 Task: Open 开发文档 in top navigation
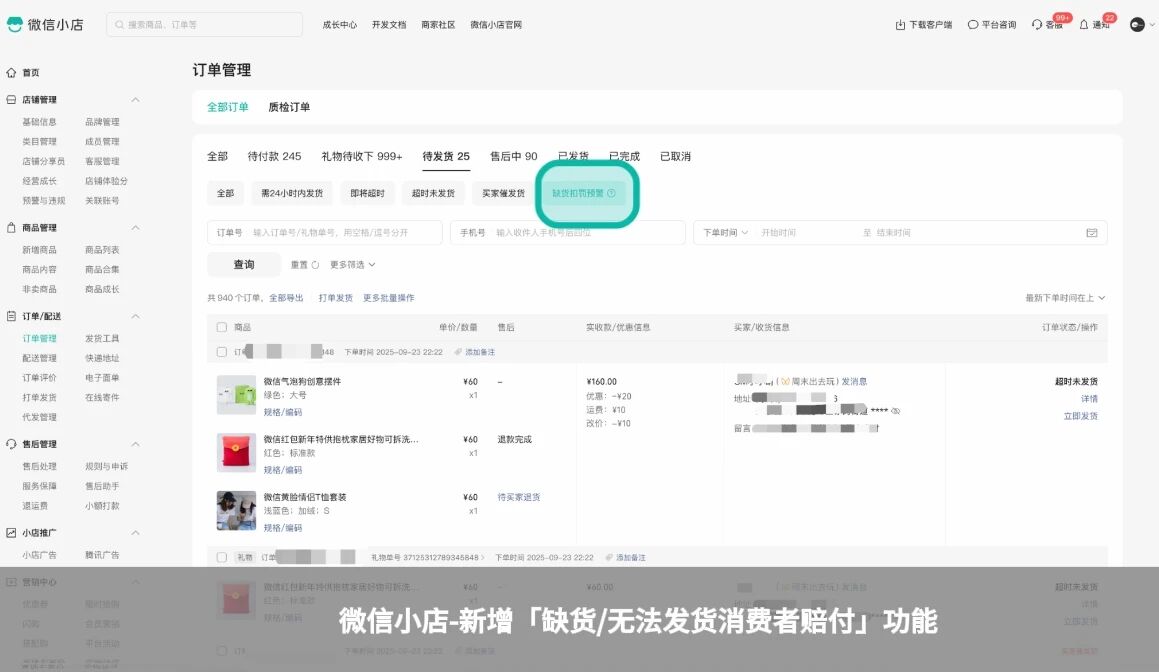tap(389, 25)
